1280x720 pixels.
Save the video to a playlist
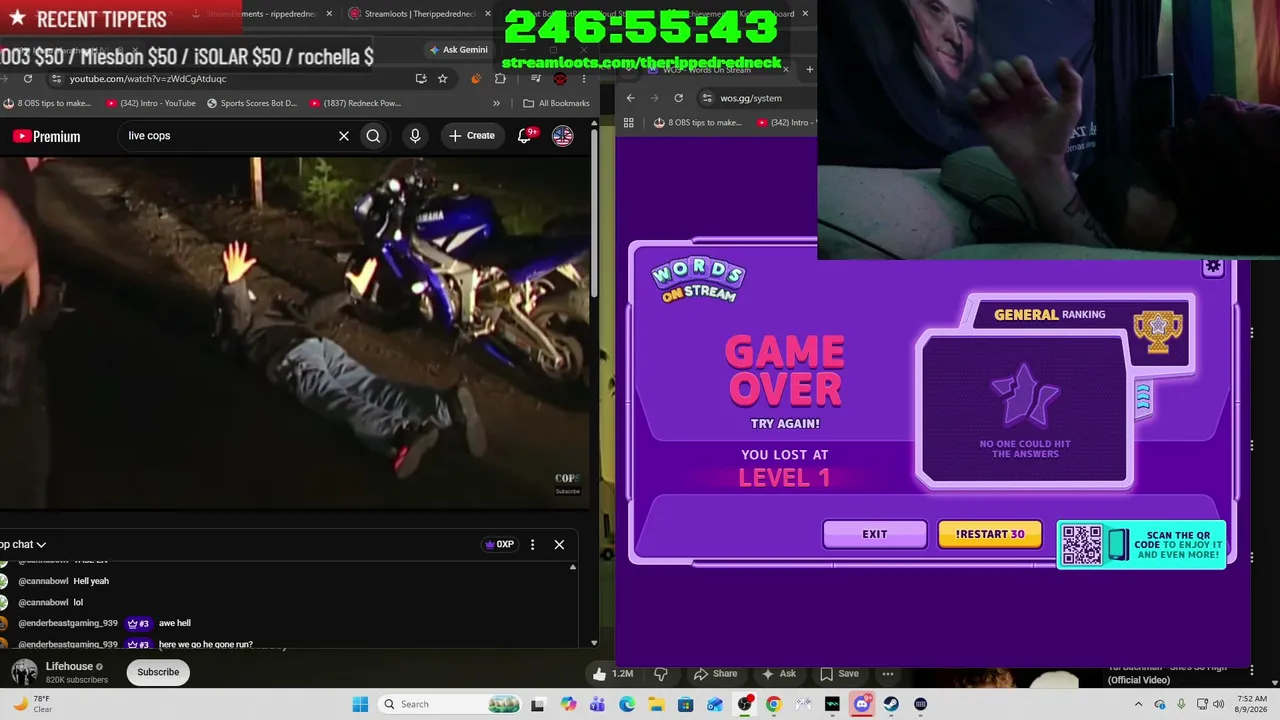point(839,673)
